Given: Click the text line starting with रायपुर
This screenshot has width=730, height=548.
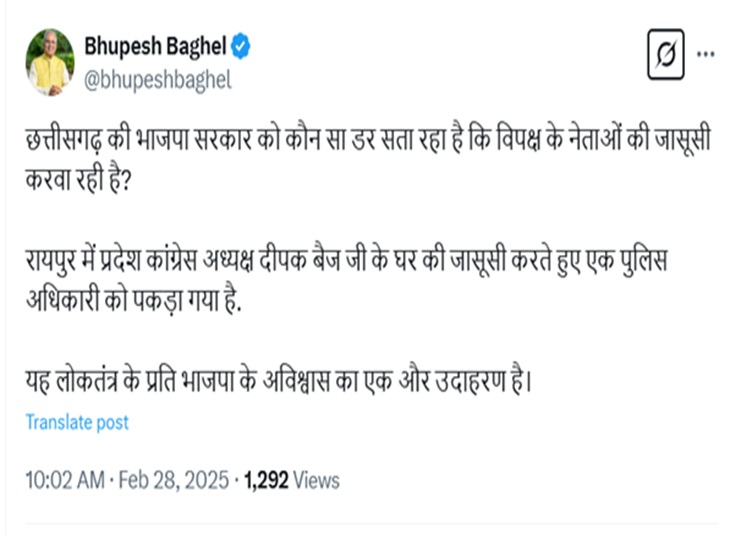Looking at the screenshot, I should click(345, 258).
